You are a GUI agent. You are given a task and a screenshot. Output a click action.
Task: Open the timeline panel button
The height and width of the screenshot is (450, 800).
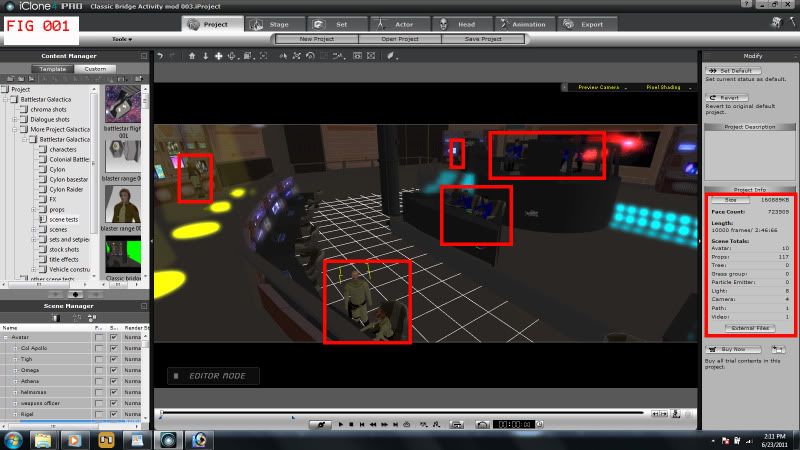[457, 424]
